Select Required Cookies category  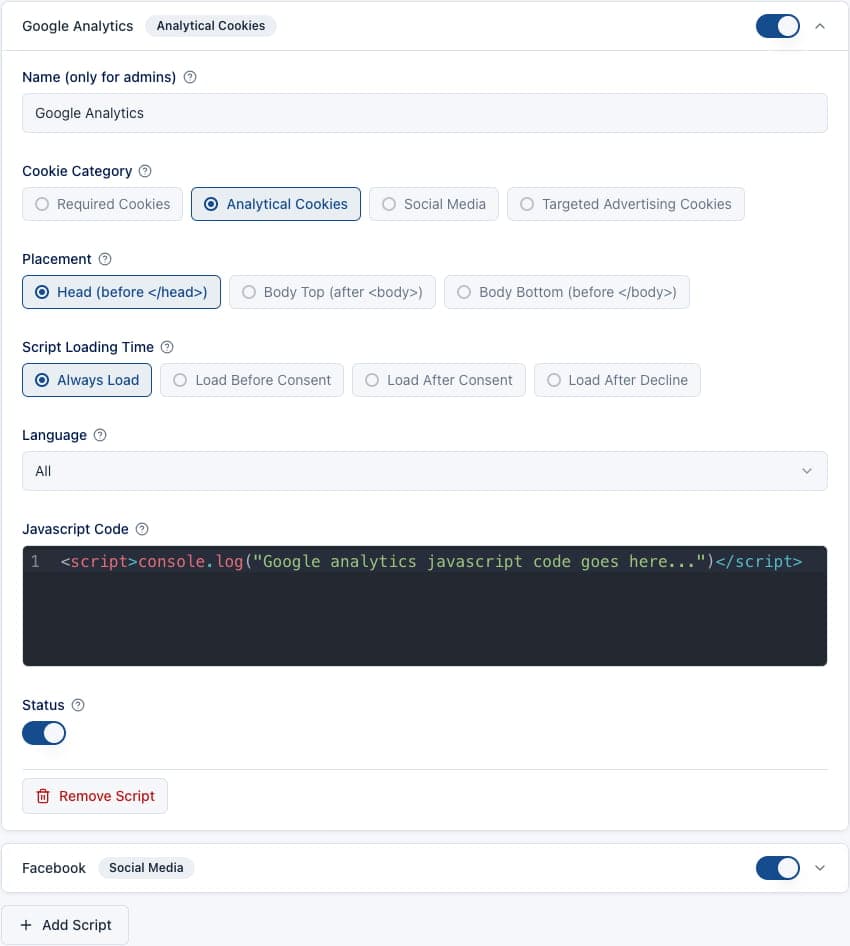tap(103, 205)
